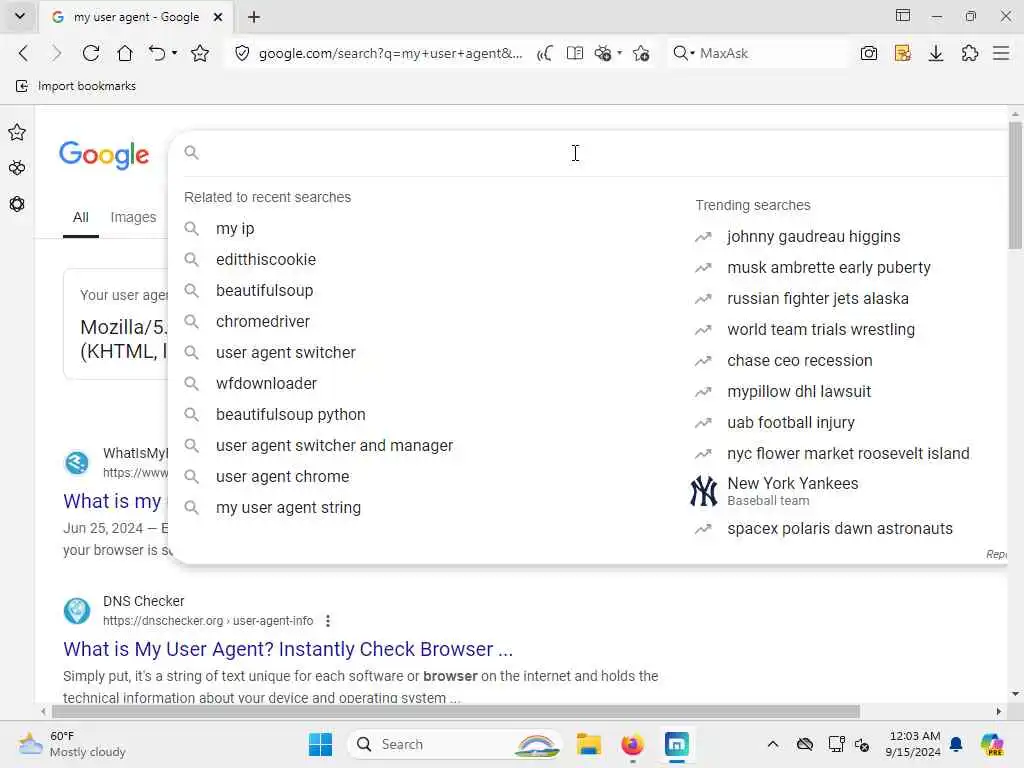
Task: Open Favorites star in left sidebar
Action: coord(17,133)
